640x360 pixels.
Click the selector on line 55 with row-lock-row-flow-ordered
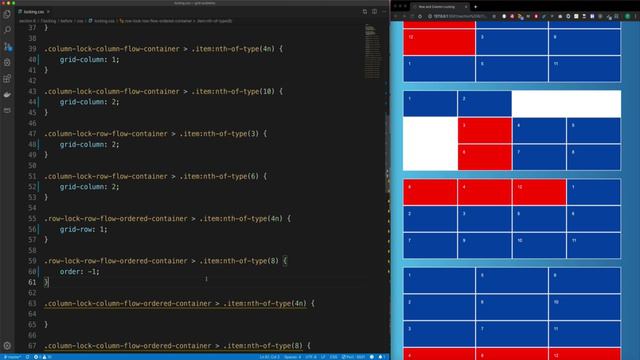tap(167, 219)
